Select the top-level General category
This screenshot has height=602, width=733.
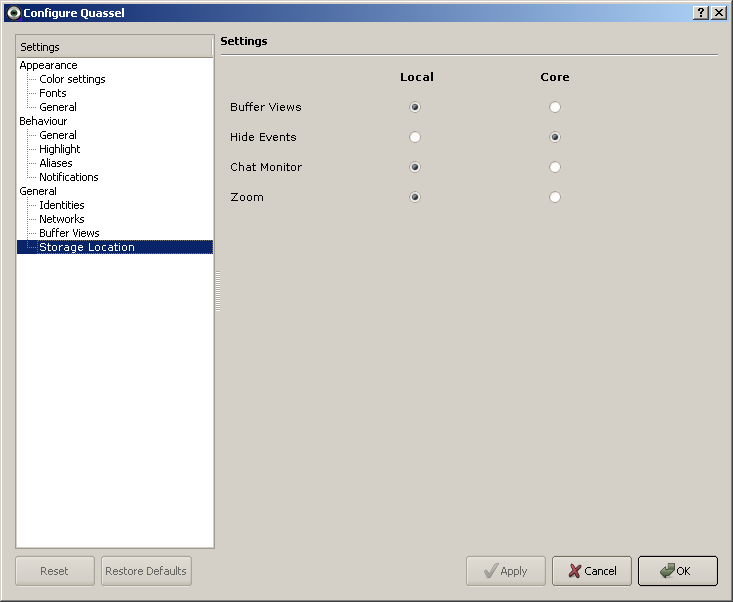click(x=38, y=191)
